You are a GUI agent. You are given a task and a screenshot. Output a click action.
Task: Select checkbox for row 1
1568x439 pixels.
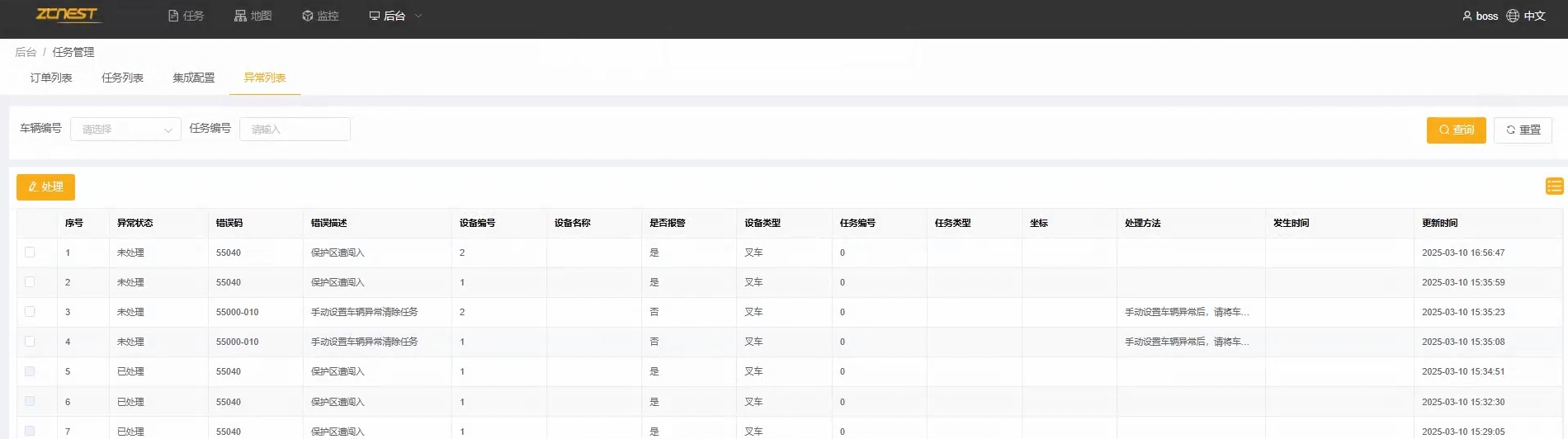tap(30, 253)
